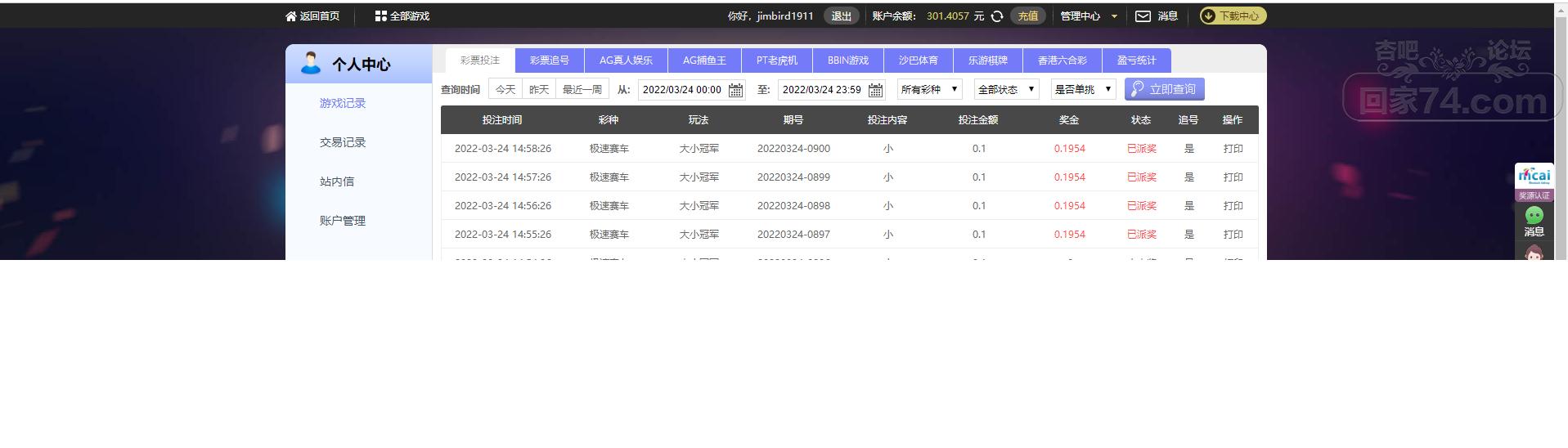The width and height of the screenshot is (1568, 448).
Task: Open the 全部游戏 grid icon
Action: tap(380, 16)
